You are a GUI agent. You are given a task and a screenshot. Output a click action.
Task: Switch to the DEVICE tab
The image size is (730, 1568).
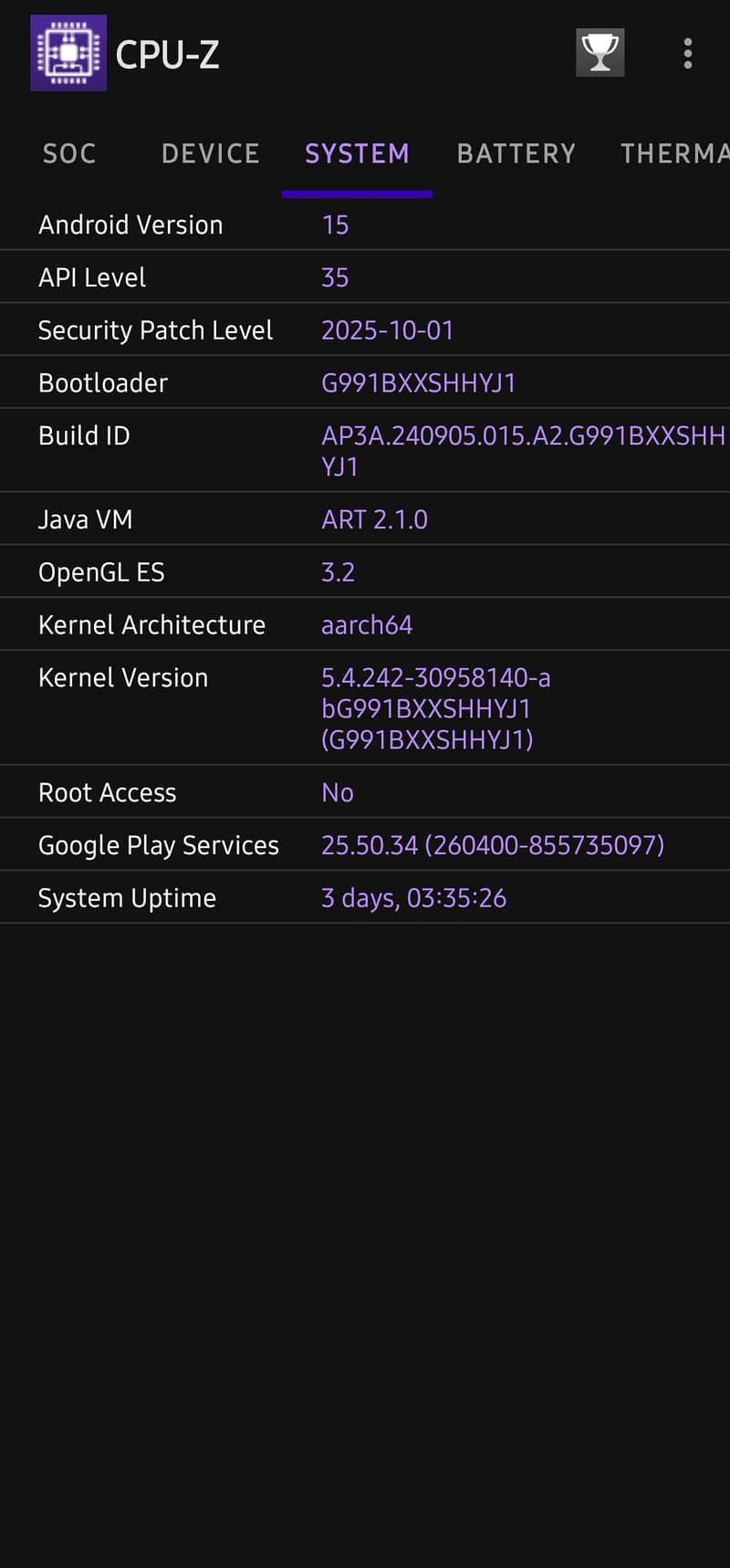[211, 153]
